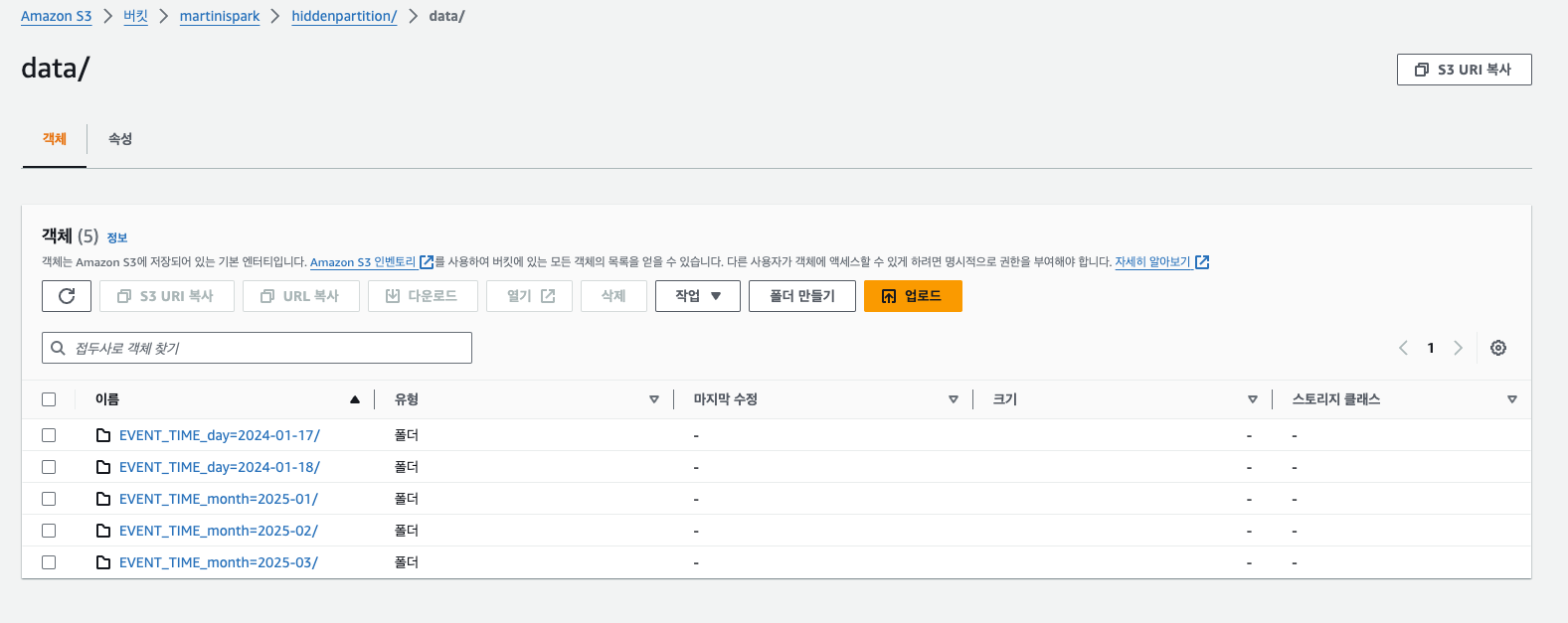Click the disabled S3 URI 복사 toolbar button
This screenshot has width=1568, height=623.
click(x=167, y=296)
